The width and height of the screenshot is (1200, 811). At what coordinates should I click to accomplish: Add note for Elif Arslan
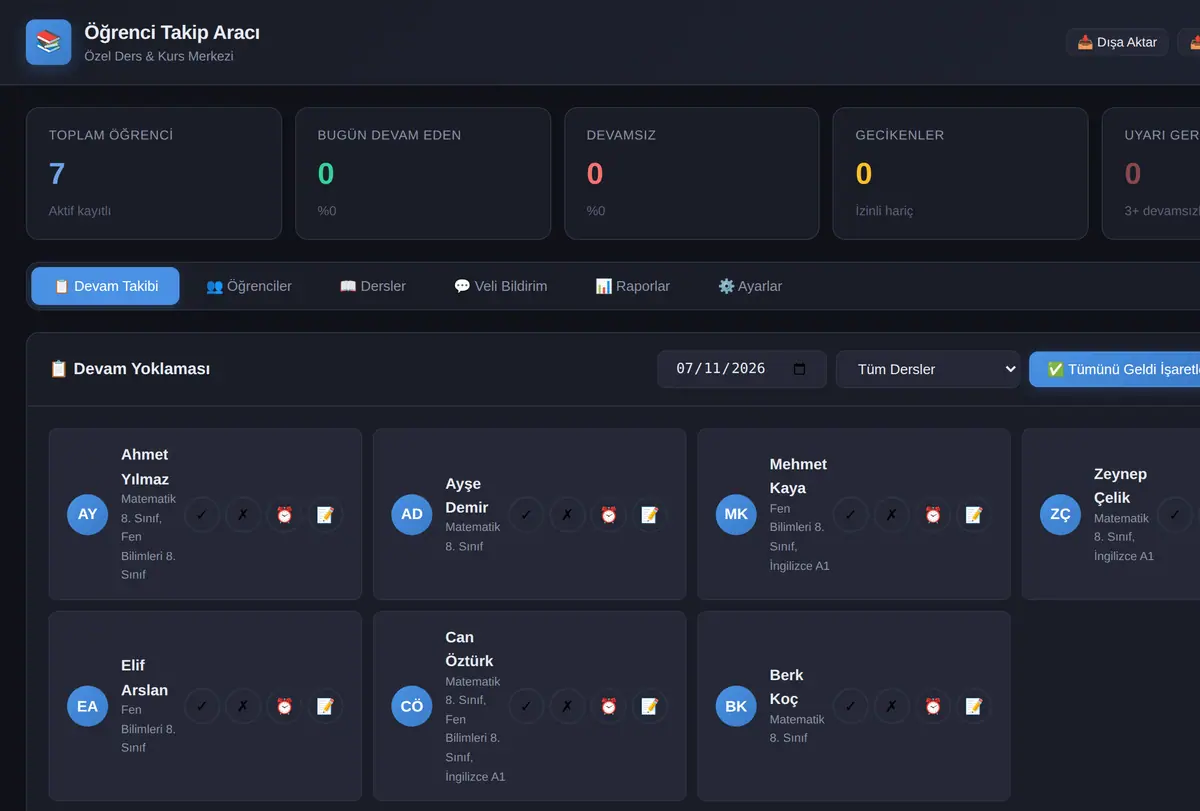(x=325, y=706)
